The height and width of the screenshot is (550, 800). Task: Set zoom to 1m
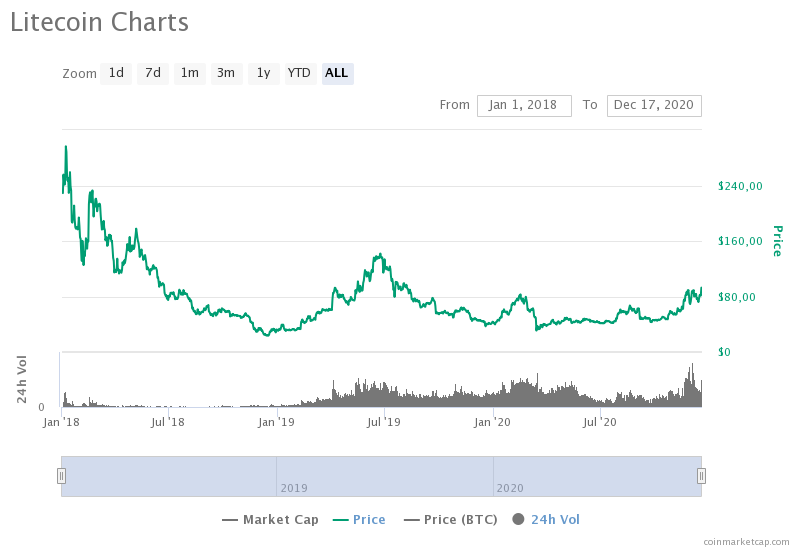tap(189, 73)
